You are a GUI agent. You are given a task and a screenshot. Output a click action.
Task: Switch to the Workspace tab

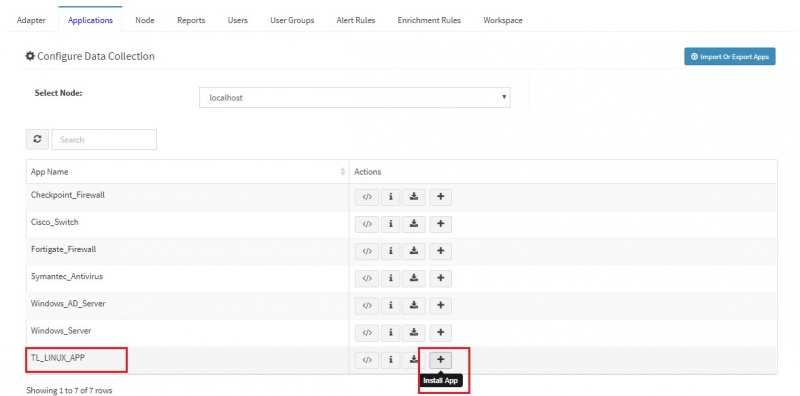503,20
